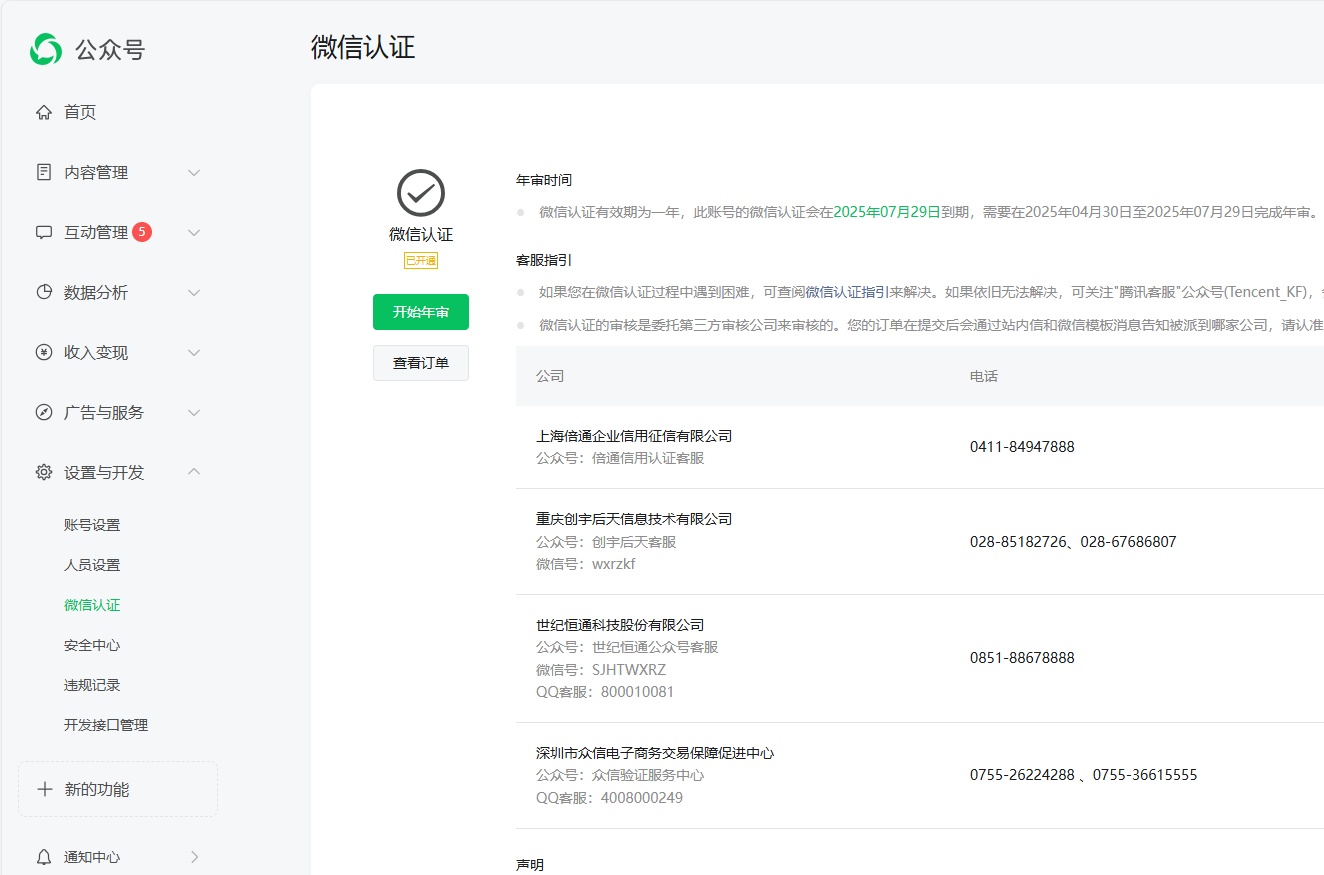
Task: Click the home icon beside 首页
Action: pyautogui.click(x=44, y=112)
